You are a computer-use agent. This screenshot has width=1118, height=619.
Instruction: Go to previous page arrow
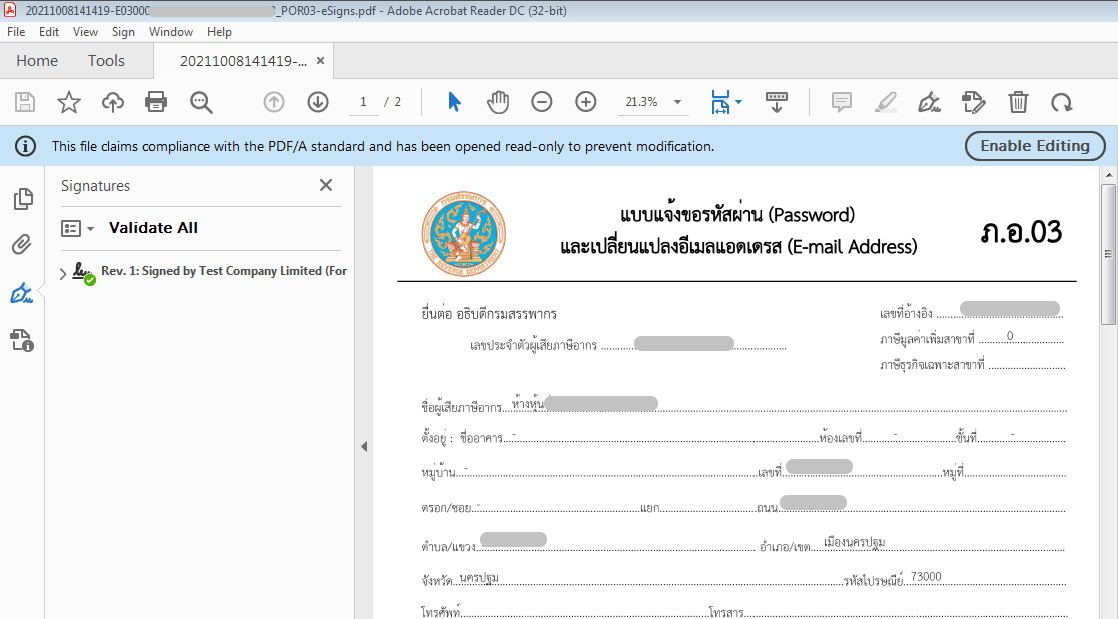[274, 102]
